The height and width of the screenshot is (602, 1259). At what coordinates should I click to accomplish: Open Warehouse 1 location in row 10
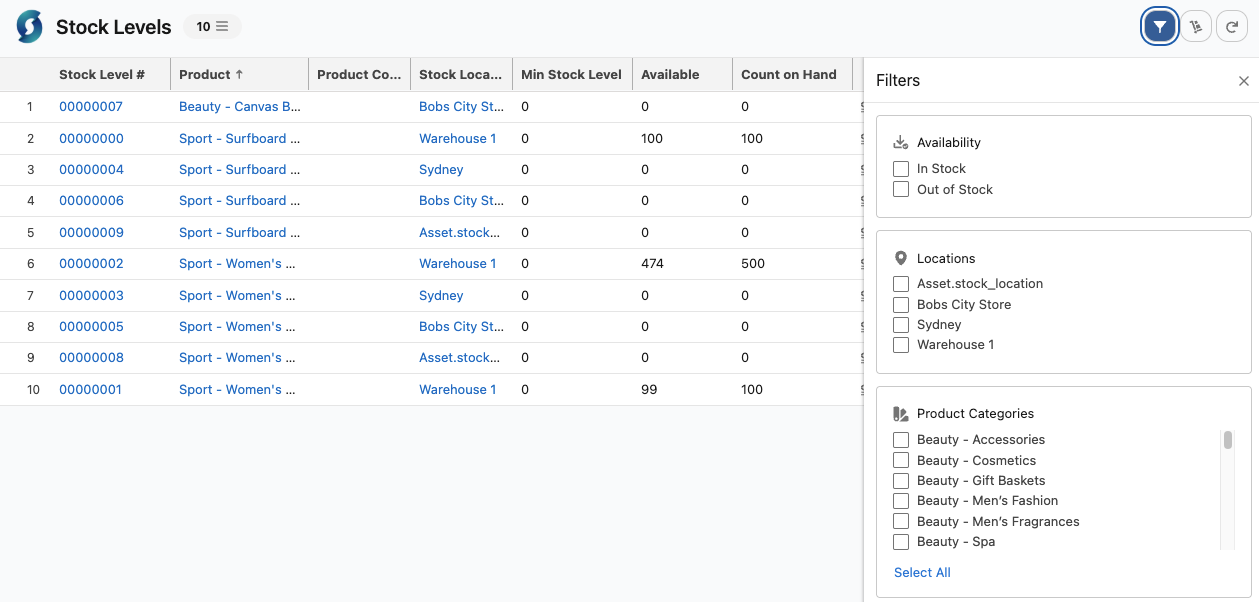point(458,390)
